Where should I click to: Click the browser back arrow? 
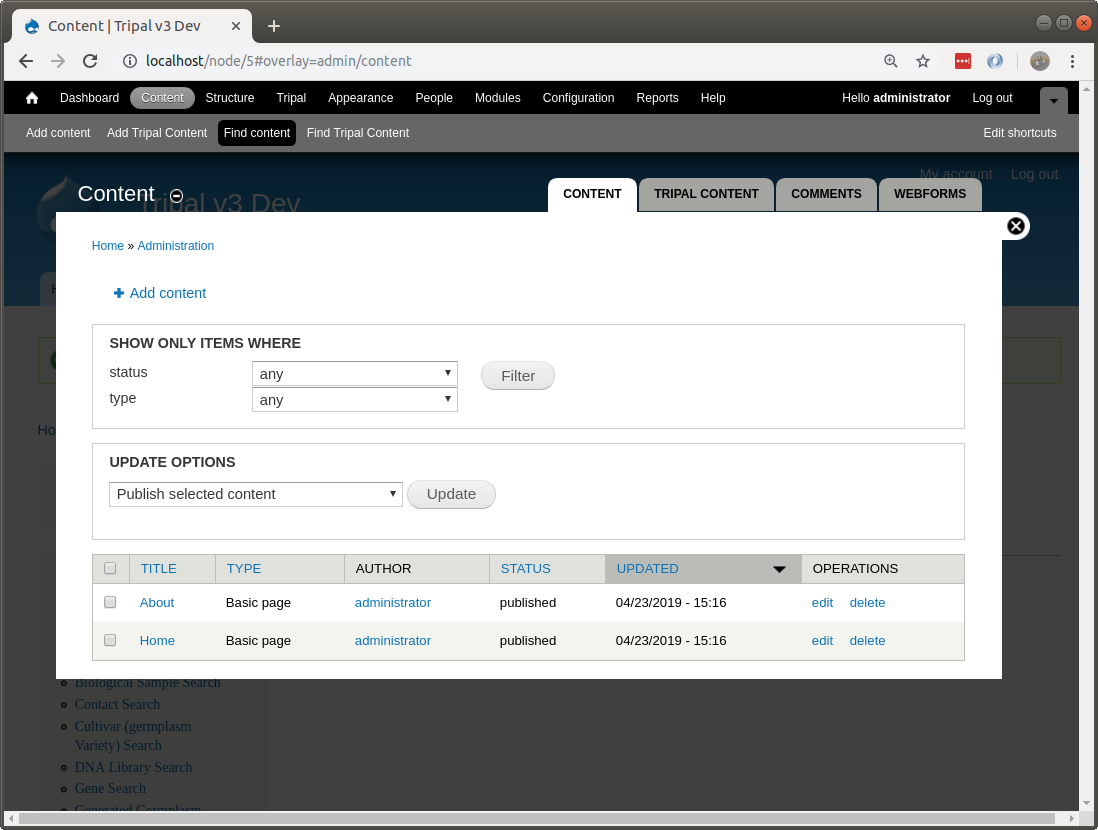click(x=26, y=61)
